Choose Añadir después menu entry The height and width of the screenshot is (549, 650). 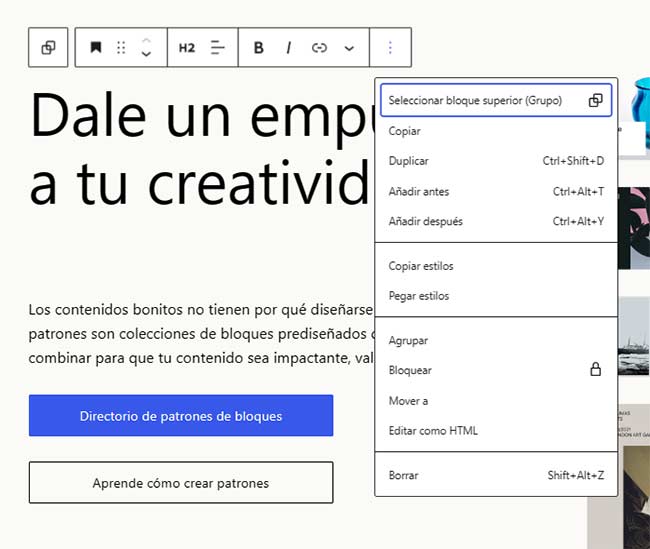click(x=496, y=221)
